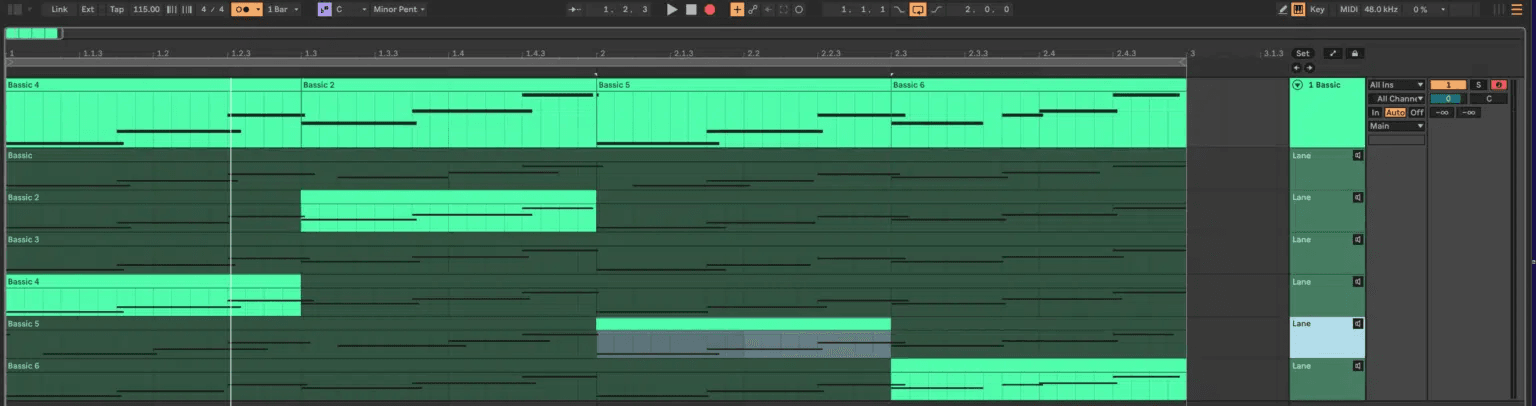
Task: Open the Metronome settings dropdown arrow
Action: pyautogui.click(x=258, y=9)
